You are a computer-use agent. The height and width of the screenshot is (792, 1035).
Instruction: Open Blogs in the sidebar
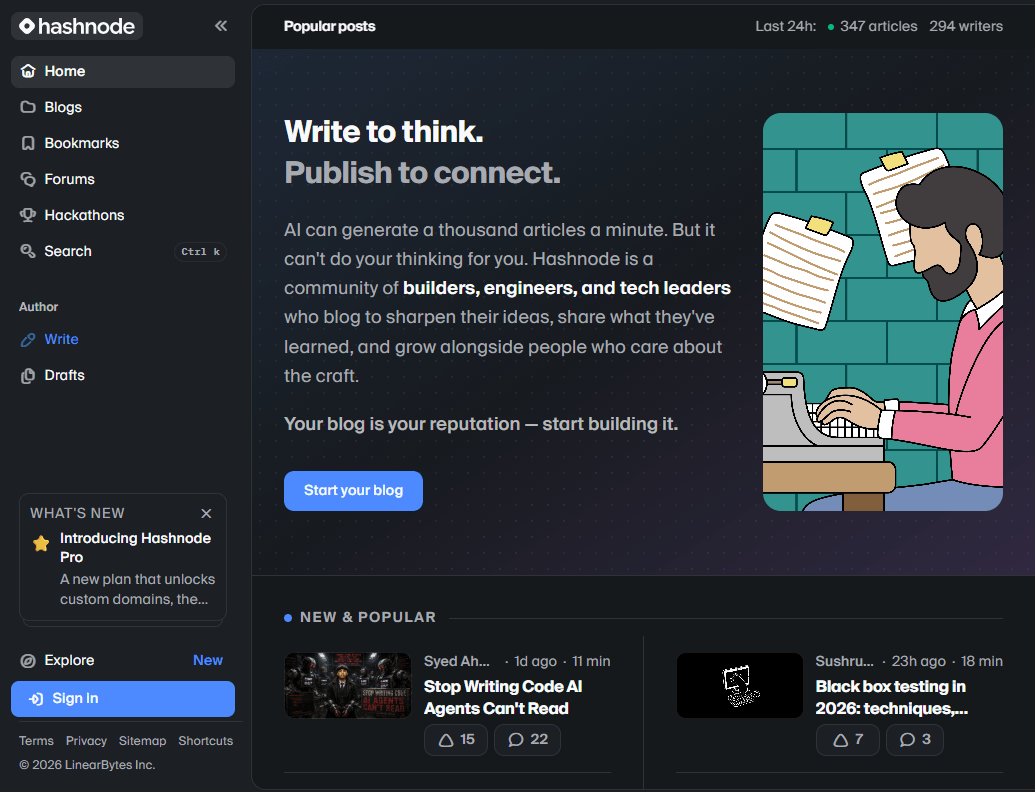[123, 107]
